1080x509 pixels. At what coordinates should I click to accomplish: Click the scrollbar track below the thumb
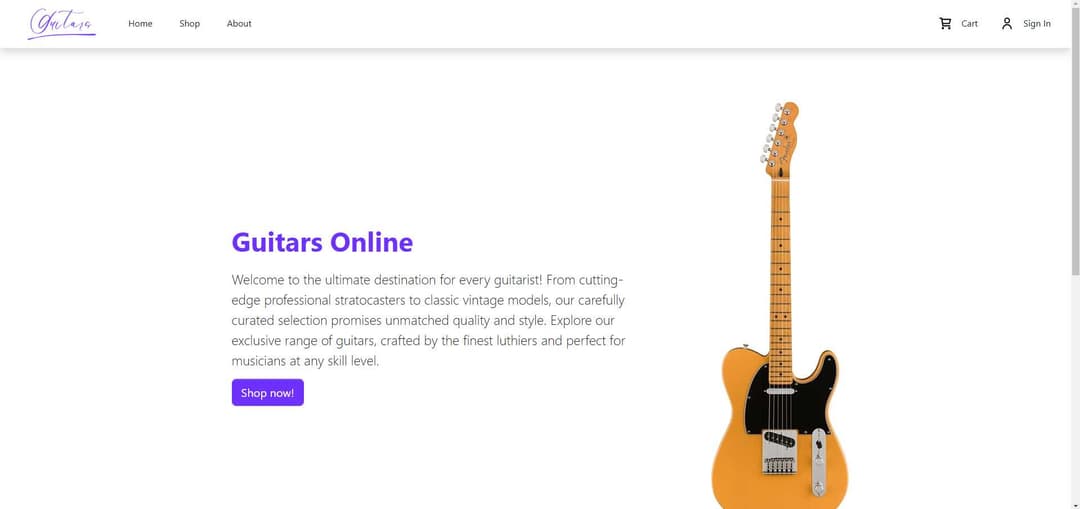pos(1075,400)
